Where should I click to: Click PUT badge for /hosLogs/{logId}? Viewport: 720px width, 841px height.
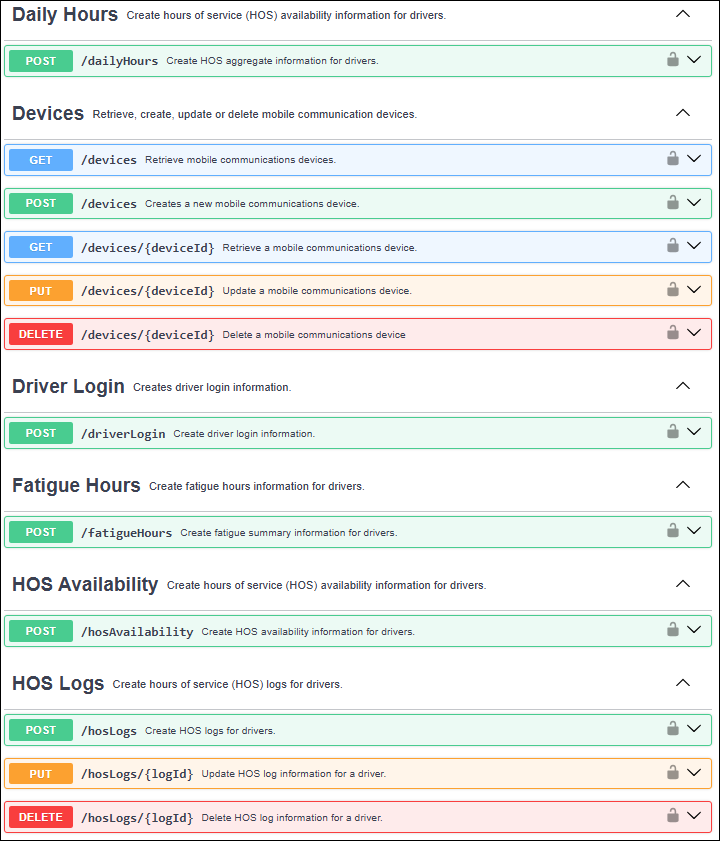tap(41, 774)
